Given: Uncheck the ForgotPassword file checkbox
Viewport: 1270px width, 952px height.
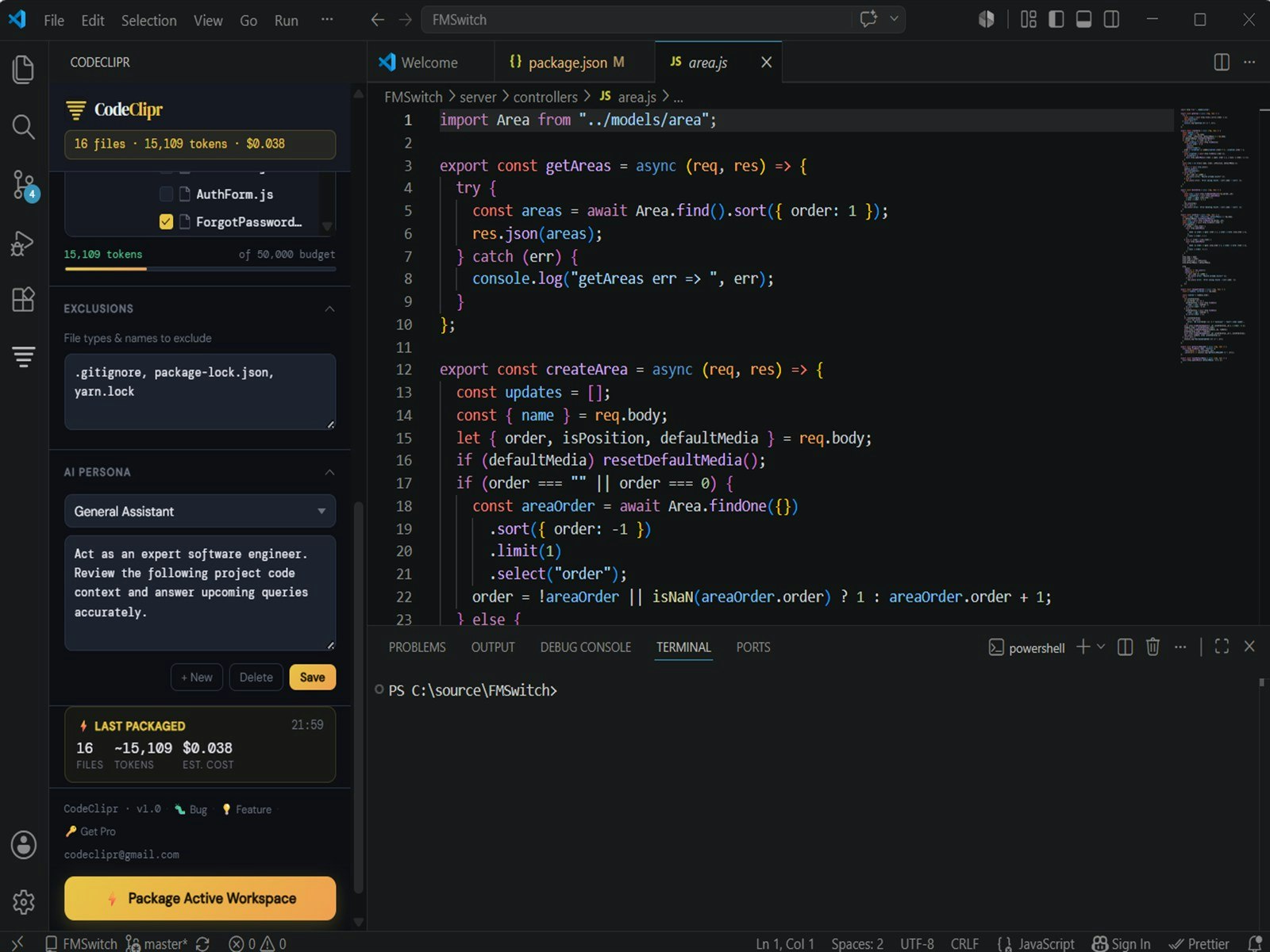Looking at the screenshot, I should 166,221.
